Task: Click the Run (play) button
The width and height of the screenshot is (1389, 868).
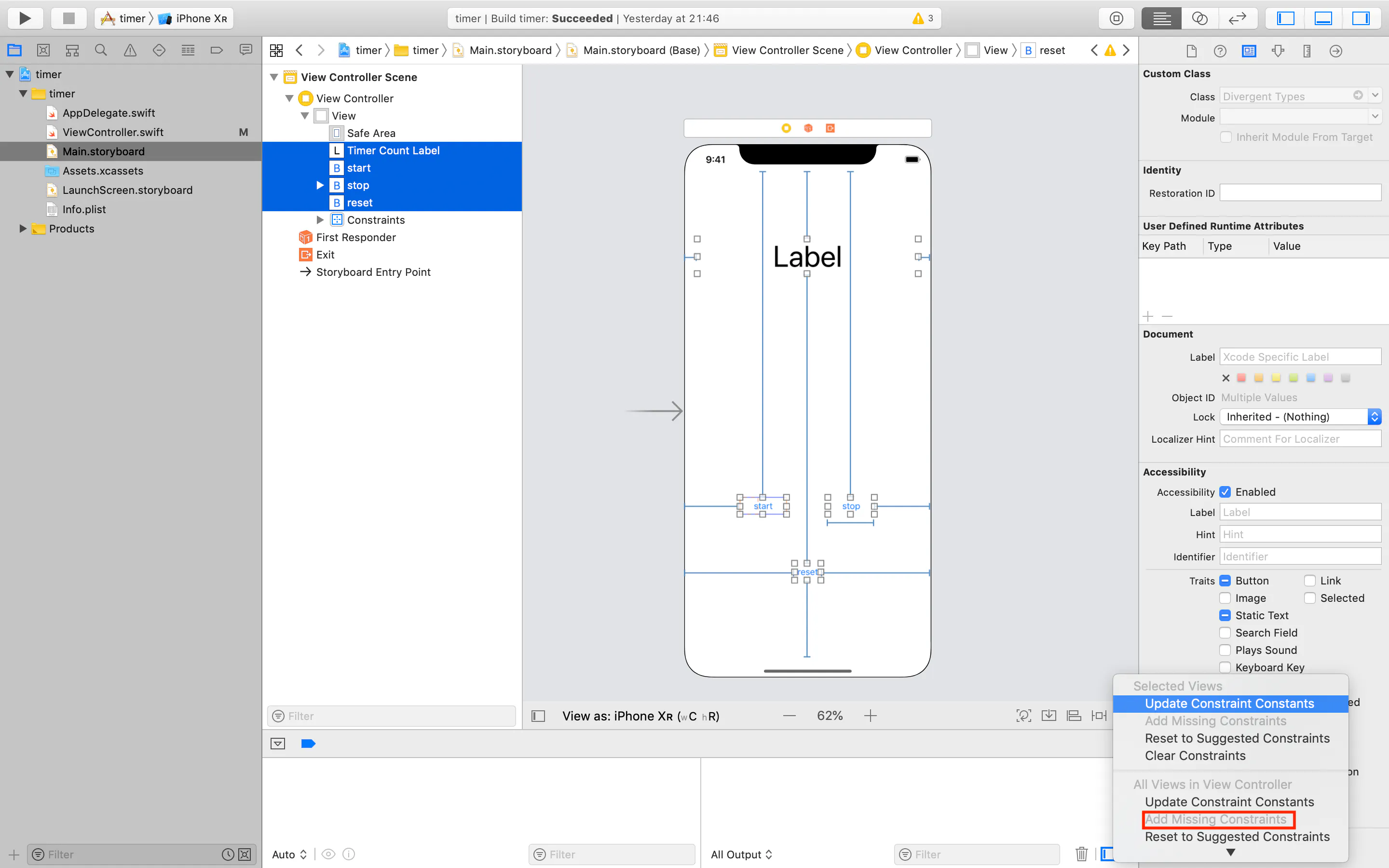Action: pyautogui.click(x=25, y=18)
